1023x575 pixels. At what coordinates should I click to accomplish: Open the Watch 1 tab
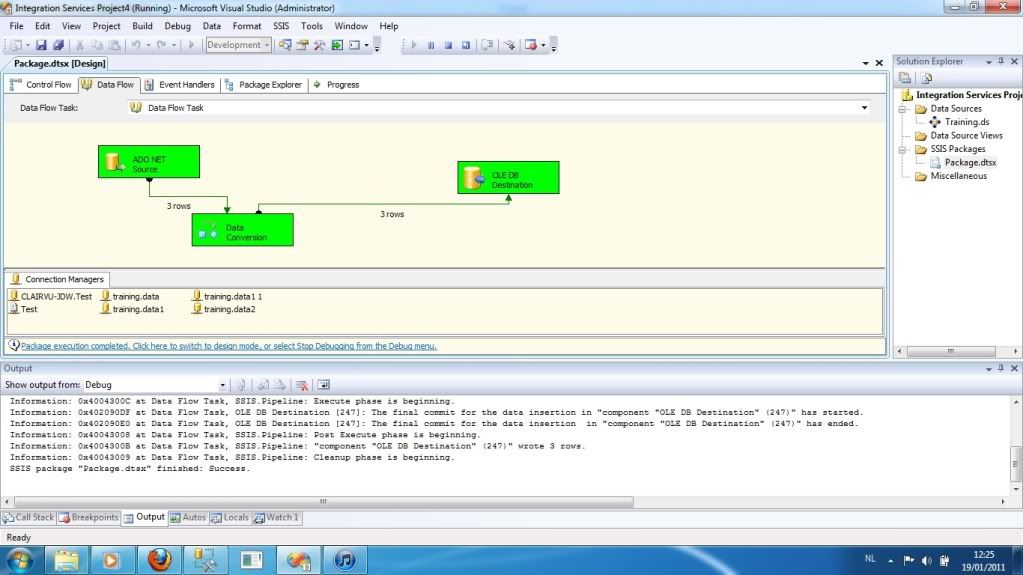(277, 518)
